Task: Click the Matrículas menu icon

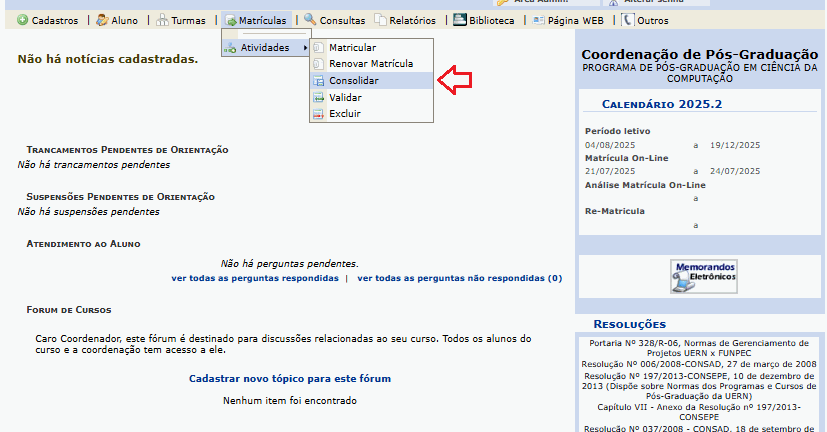Action: (231, 20)
